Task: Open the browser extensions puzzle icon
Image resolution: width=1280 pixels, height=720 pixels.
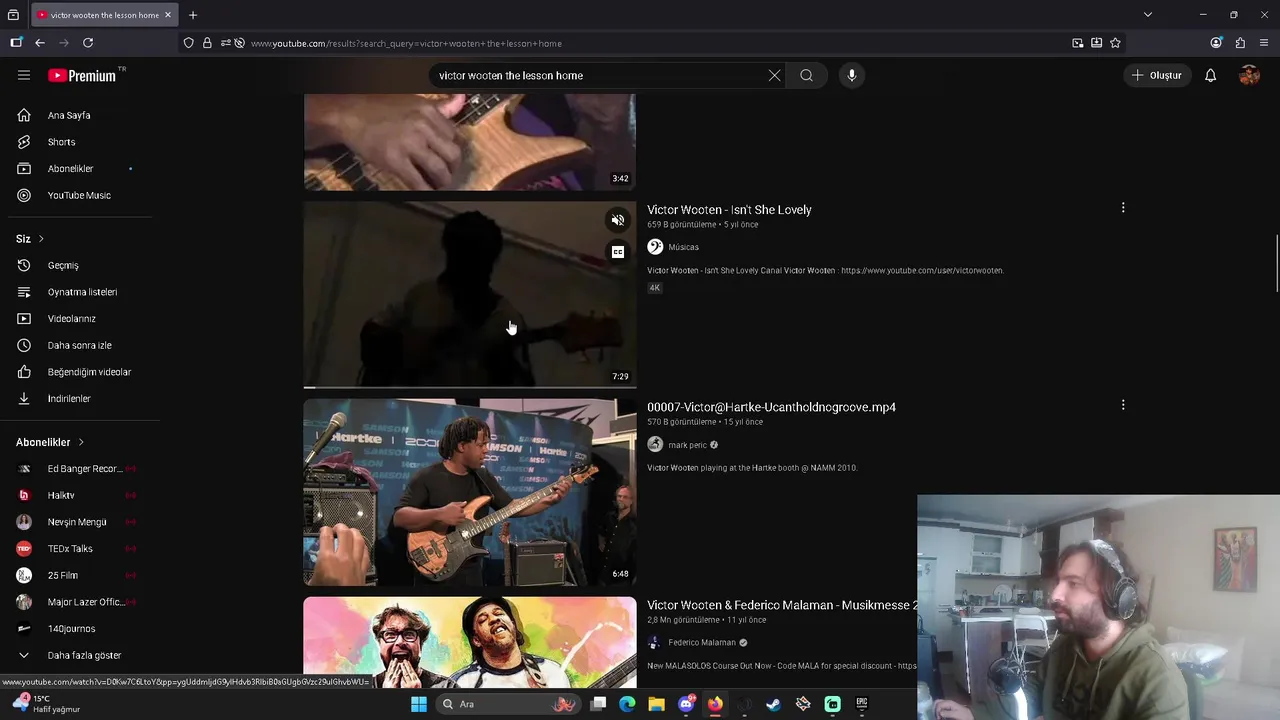Action: click(1240, 43)
